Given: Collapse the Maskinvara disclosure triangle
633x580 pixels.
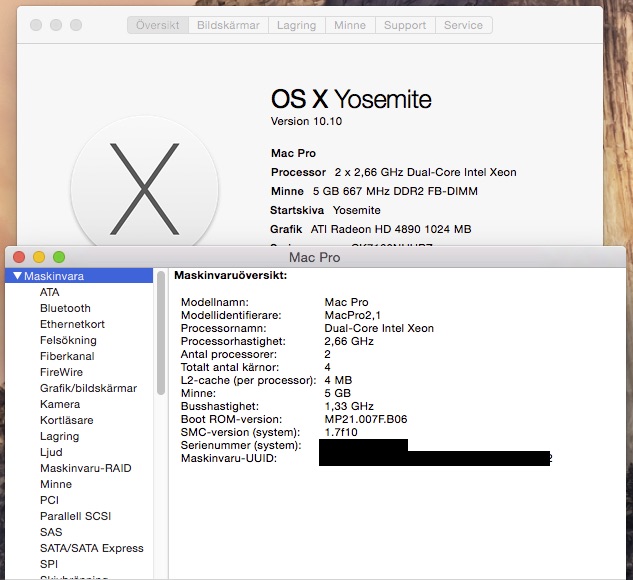Looking at the screenshot, I should coord(17,276).
